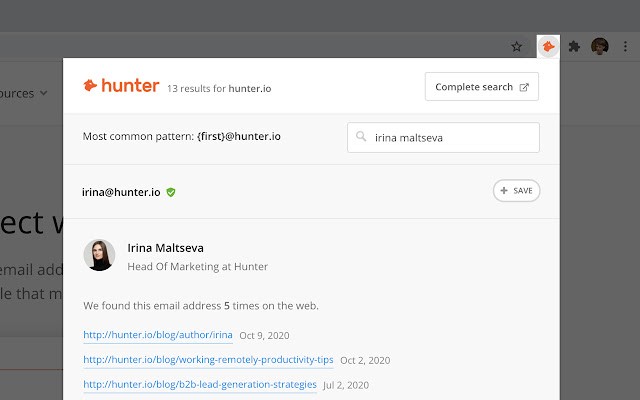Save the irina@hunter.io email
This screenshot has width=640, height=400.
(x=516, y=191)
